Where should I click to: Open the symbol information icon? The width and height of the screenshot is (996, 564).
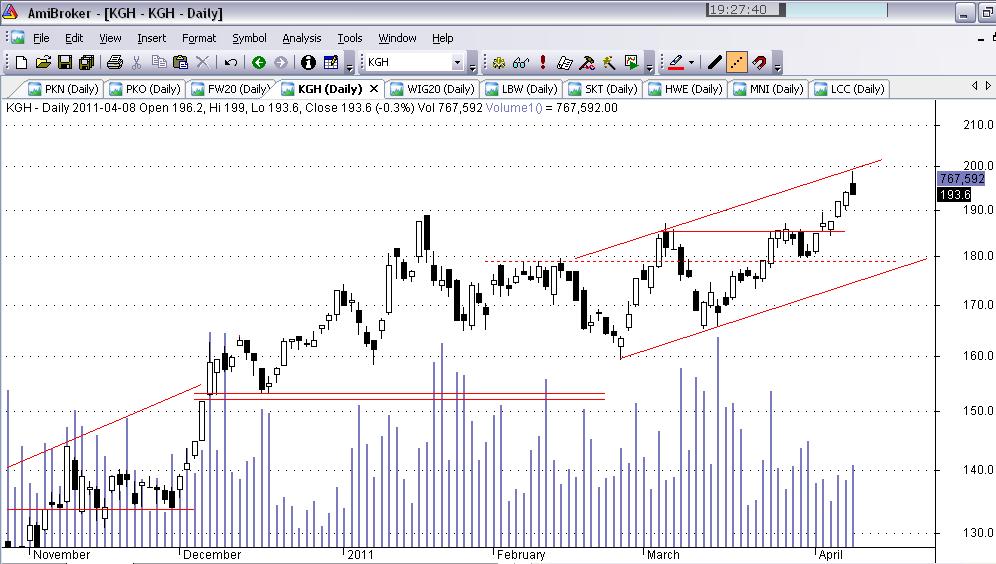coord(308,63)
